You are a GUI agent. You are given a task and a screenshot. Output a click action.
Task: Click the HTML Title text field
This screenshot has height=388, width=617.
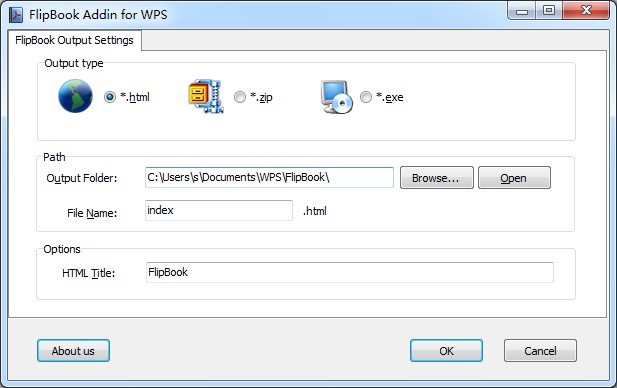(x=349, y=272)
